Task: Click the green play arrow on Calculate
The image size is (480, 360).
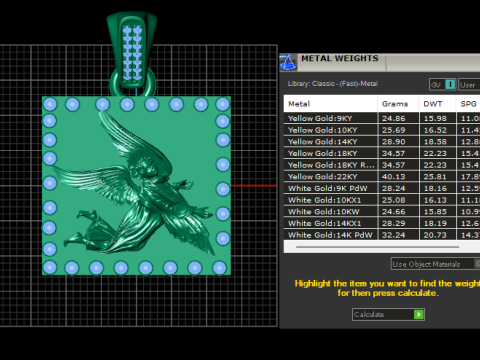Action: coord(419,314)
